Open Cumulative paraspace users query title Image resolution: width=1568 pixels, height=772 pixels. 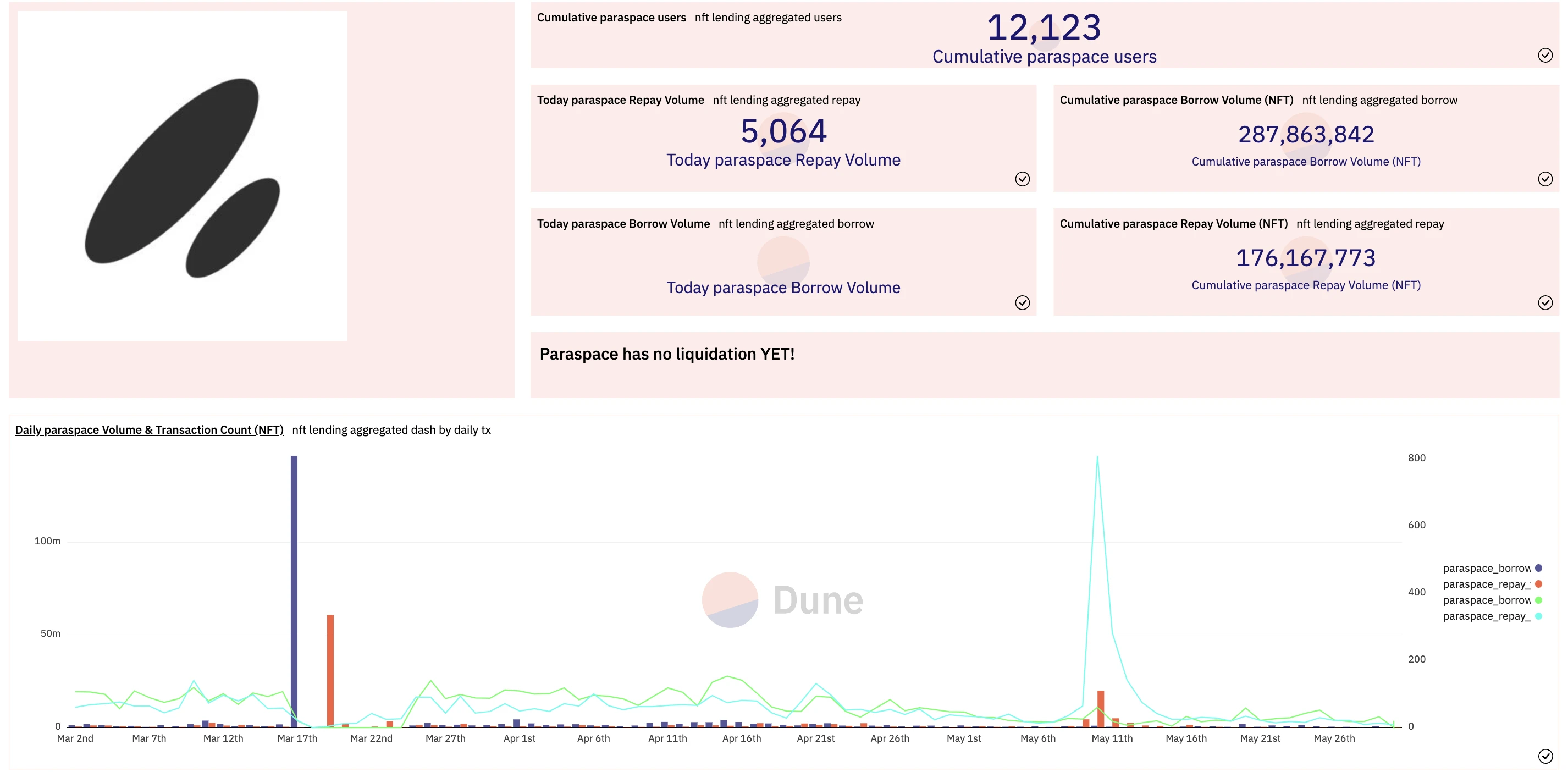coord(611,18)
